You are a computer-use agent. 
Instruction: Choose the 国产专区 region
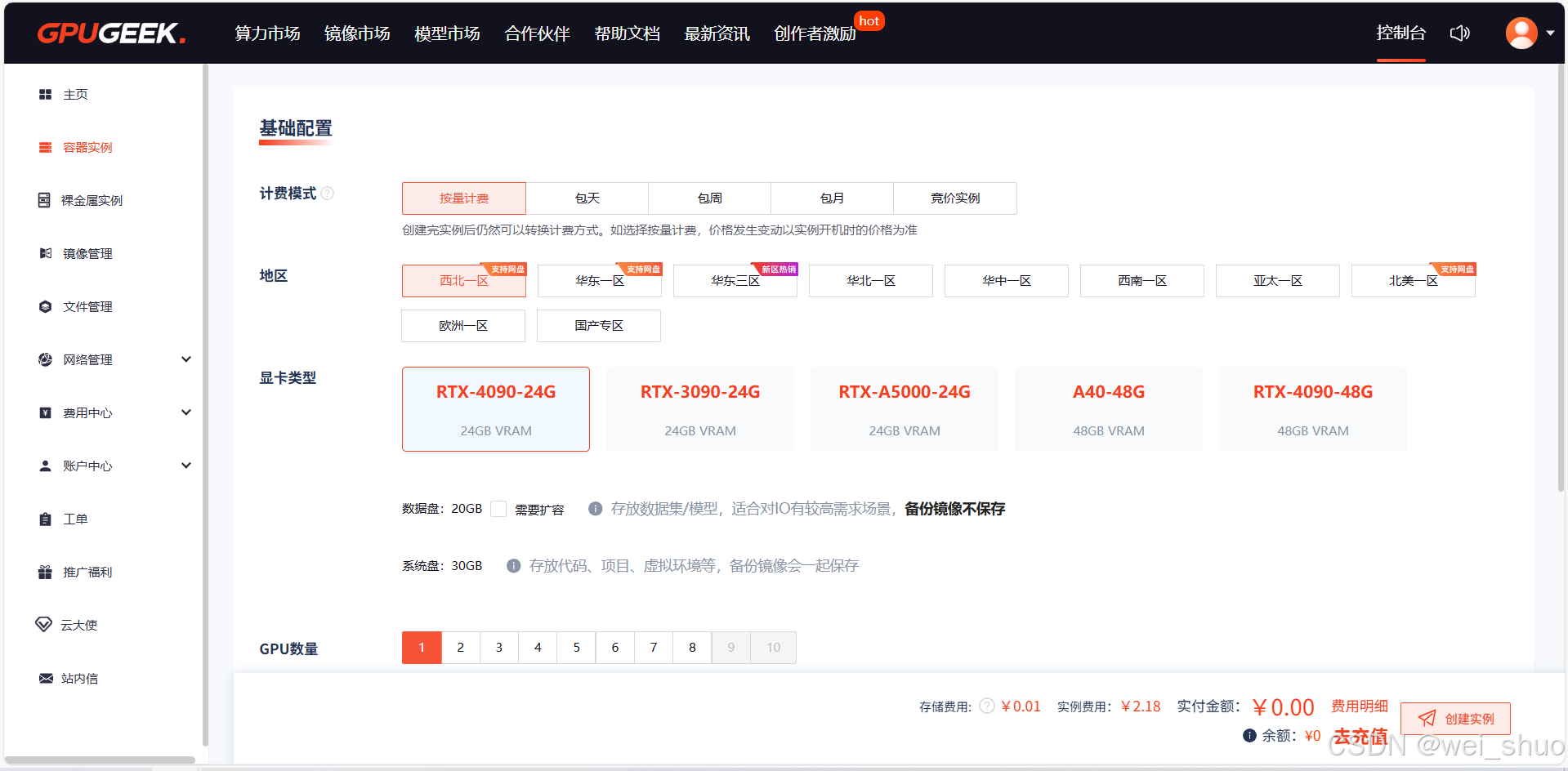click(x=599, y=326)
